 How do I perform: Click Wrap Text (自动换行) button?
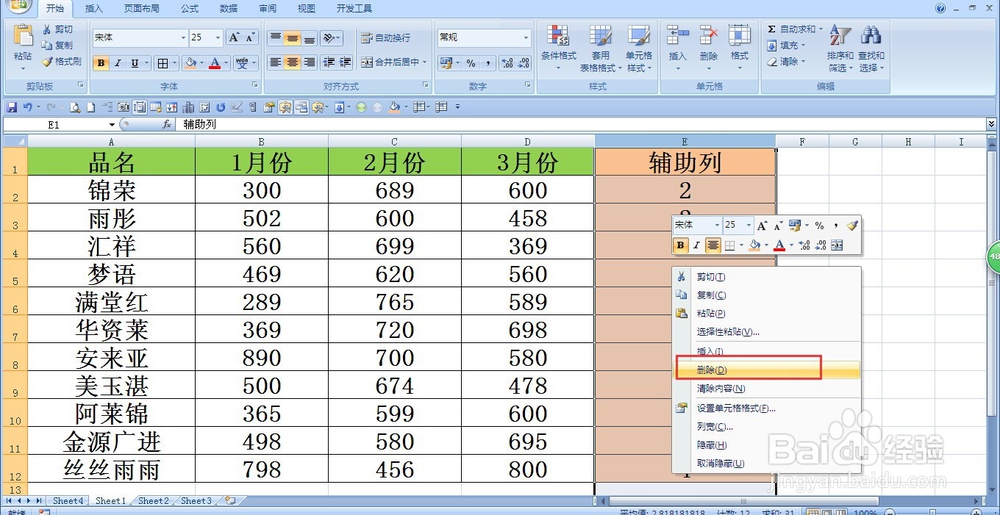[x=386, y=38]
